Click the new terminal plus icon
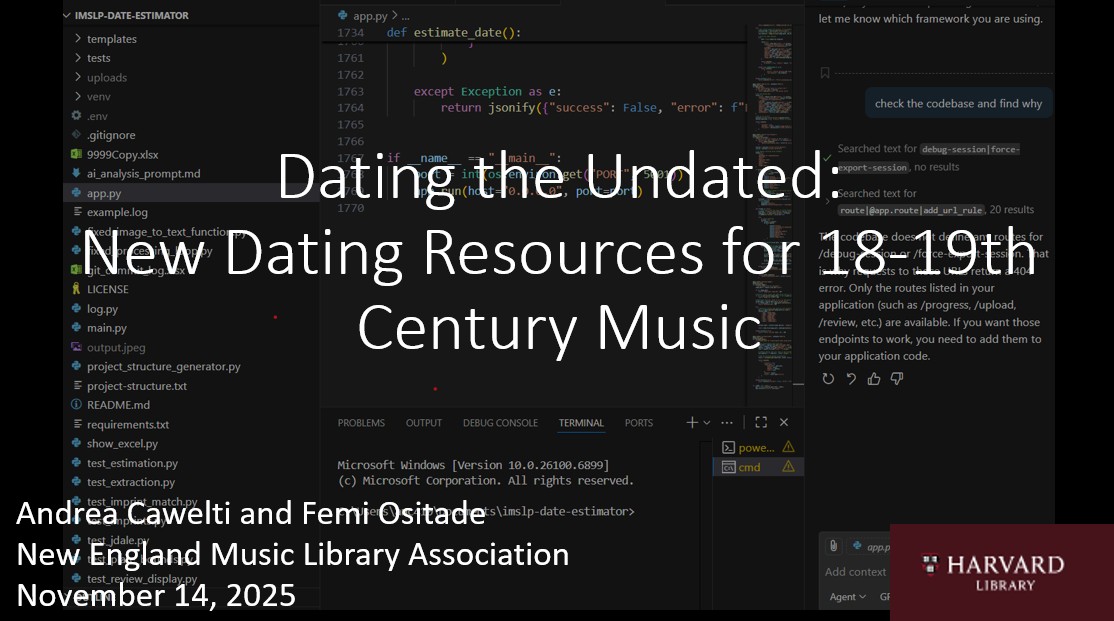Screen dimensions: 1114x621 pos(691,423)
